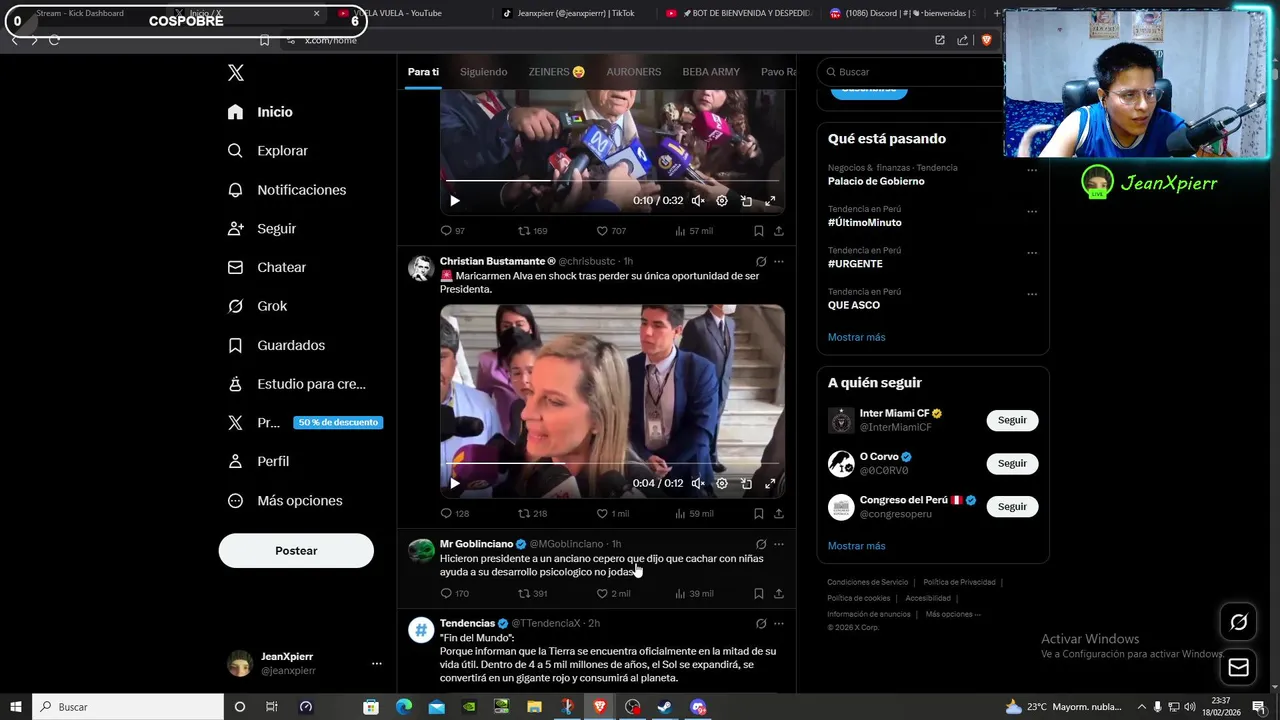Image resolution: width=1280 pixels, height=720 pixels.
Task: Switch to the Siguiendo tab
Action: click(x=484, y=72)
